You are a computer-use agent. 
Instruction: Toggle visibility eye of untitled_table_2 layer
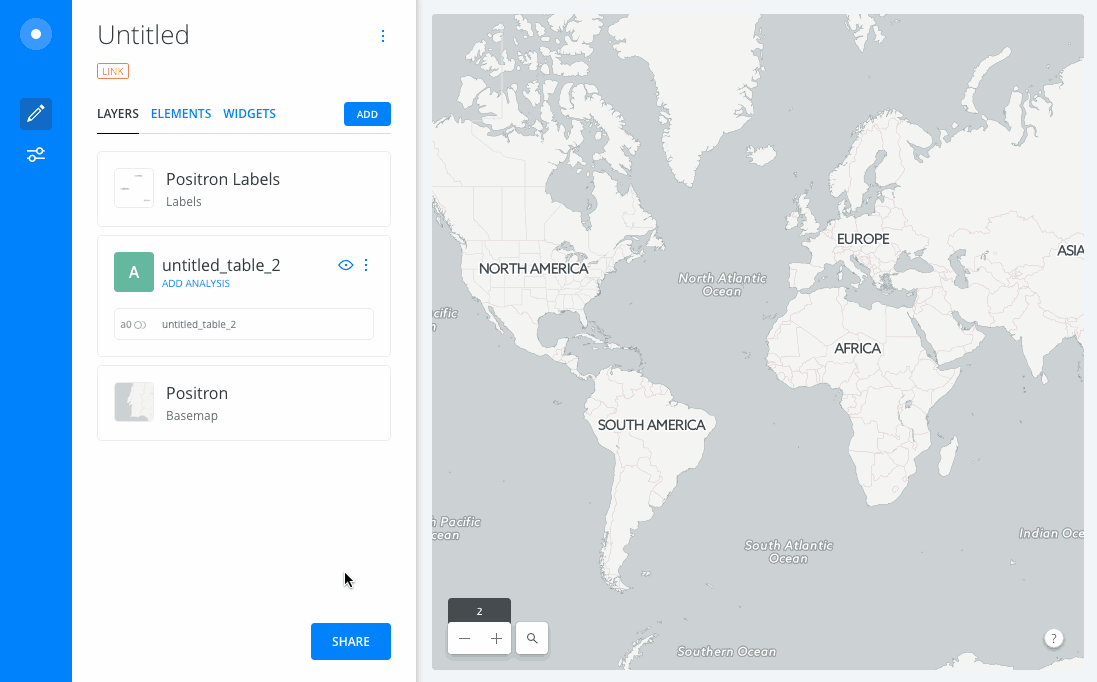click(x=346, y=265)
